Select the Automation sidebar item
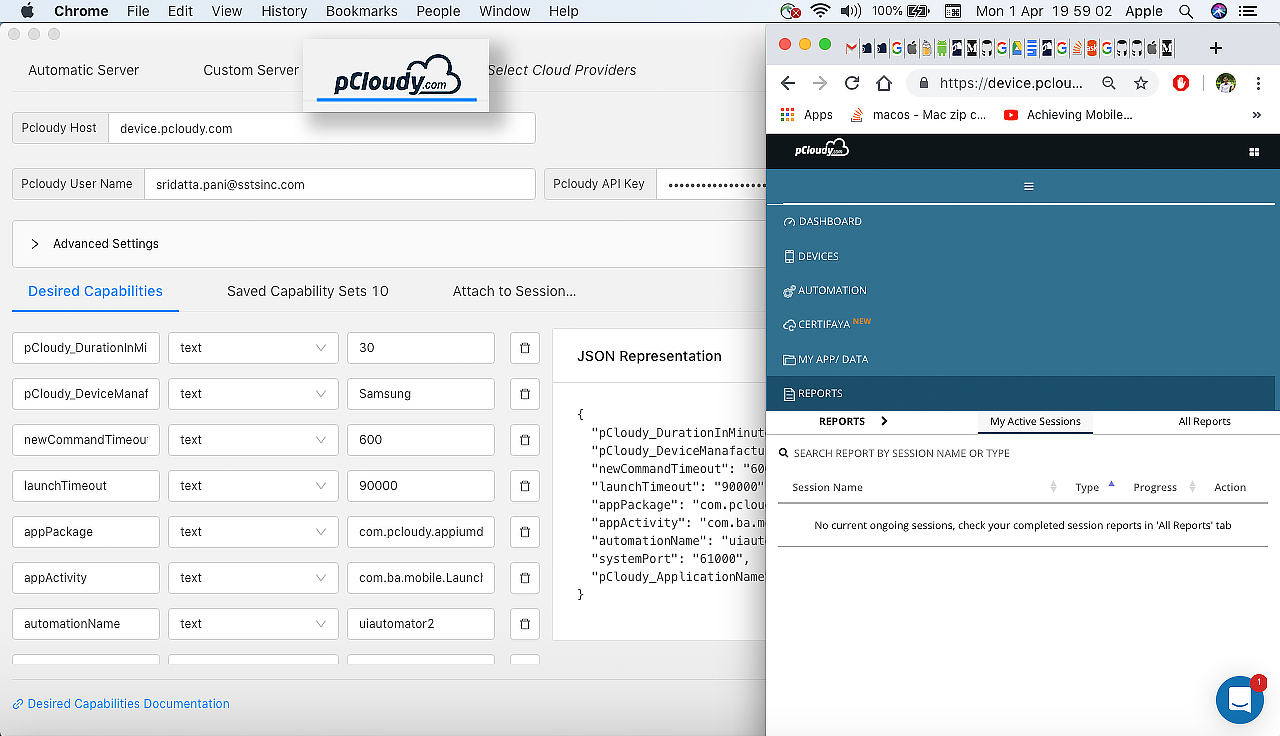The width and height of the screenshot is (1280, 736). click(x=831, y=290)
